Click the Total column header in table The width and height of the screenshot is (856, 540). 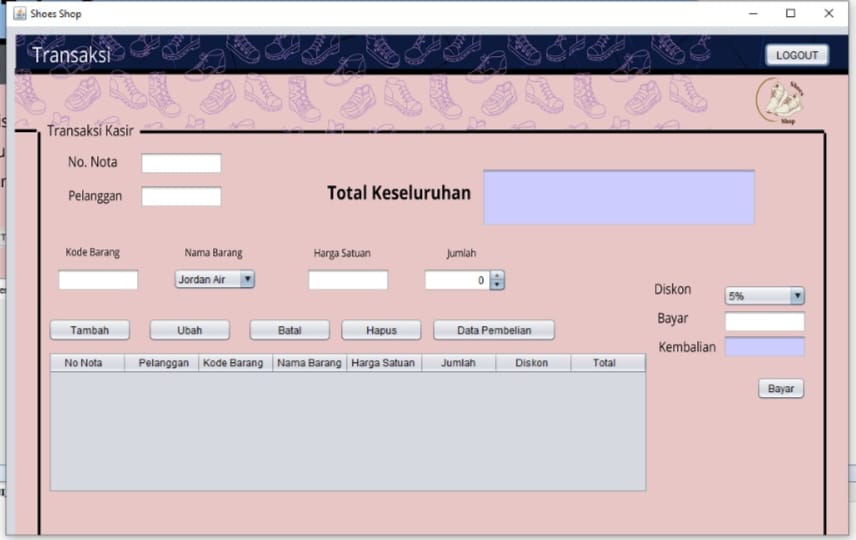click(x=604, y=363)
